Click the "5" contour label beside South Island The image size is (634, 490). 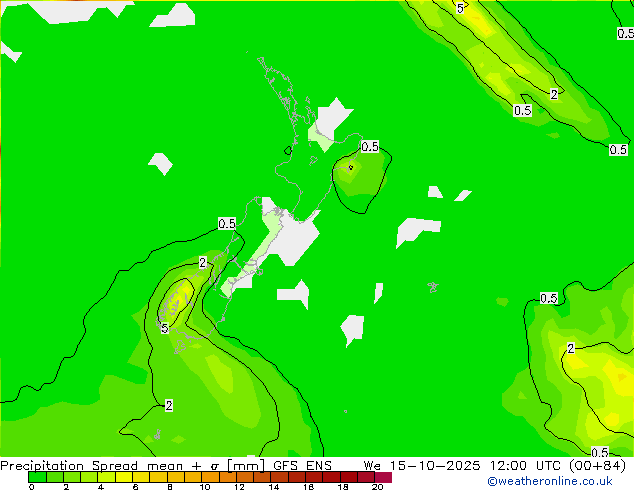tap(164, 328)
